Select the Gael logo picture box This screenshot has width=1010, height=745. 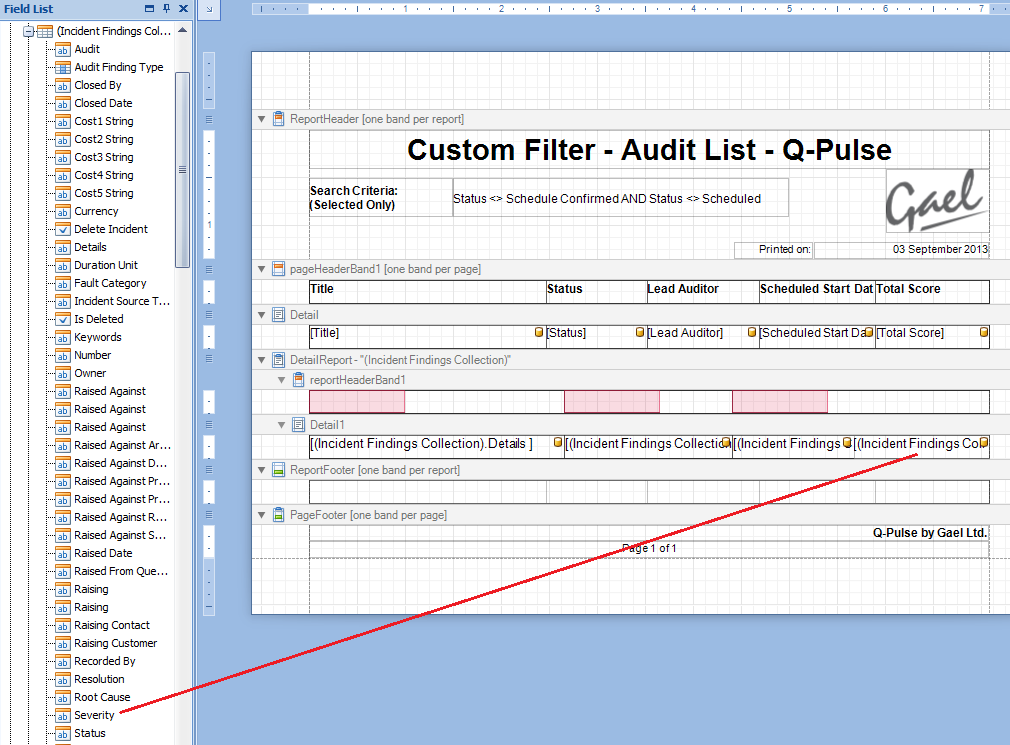coord(937,201)
